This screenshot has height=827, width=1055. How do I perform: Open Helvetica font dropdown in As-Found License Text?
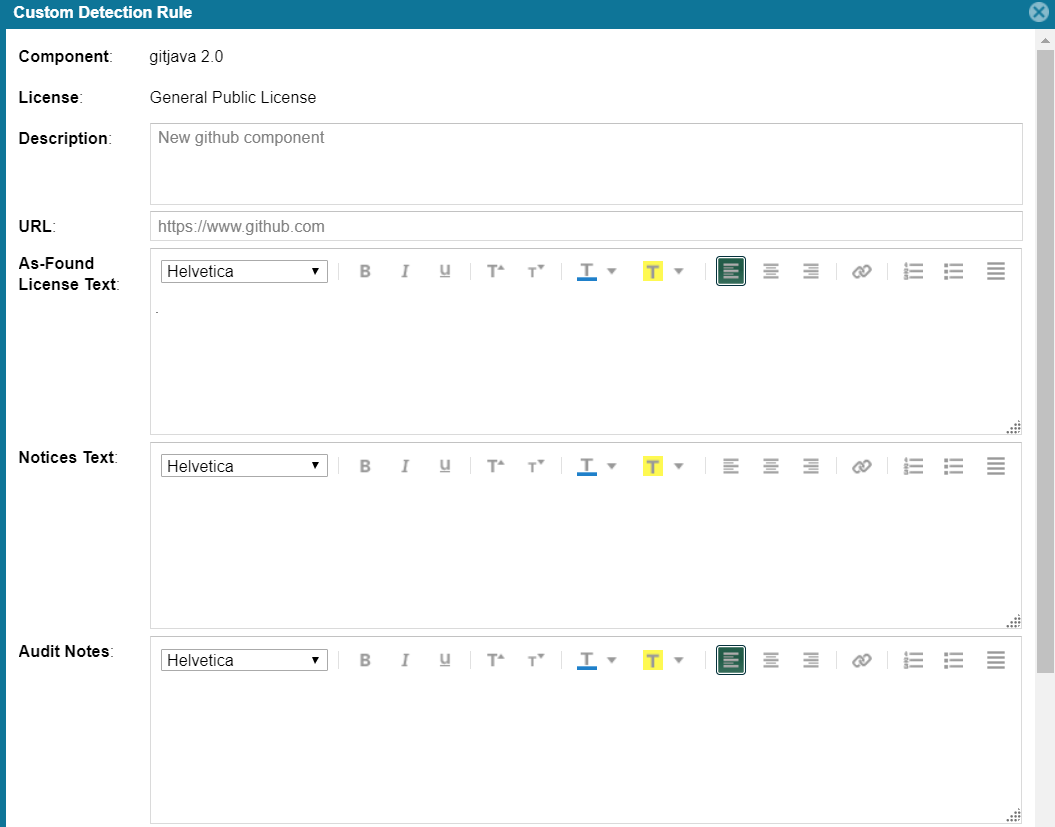(244, 271)
